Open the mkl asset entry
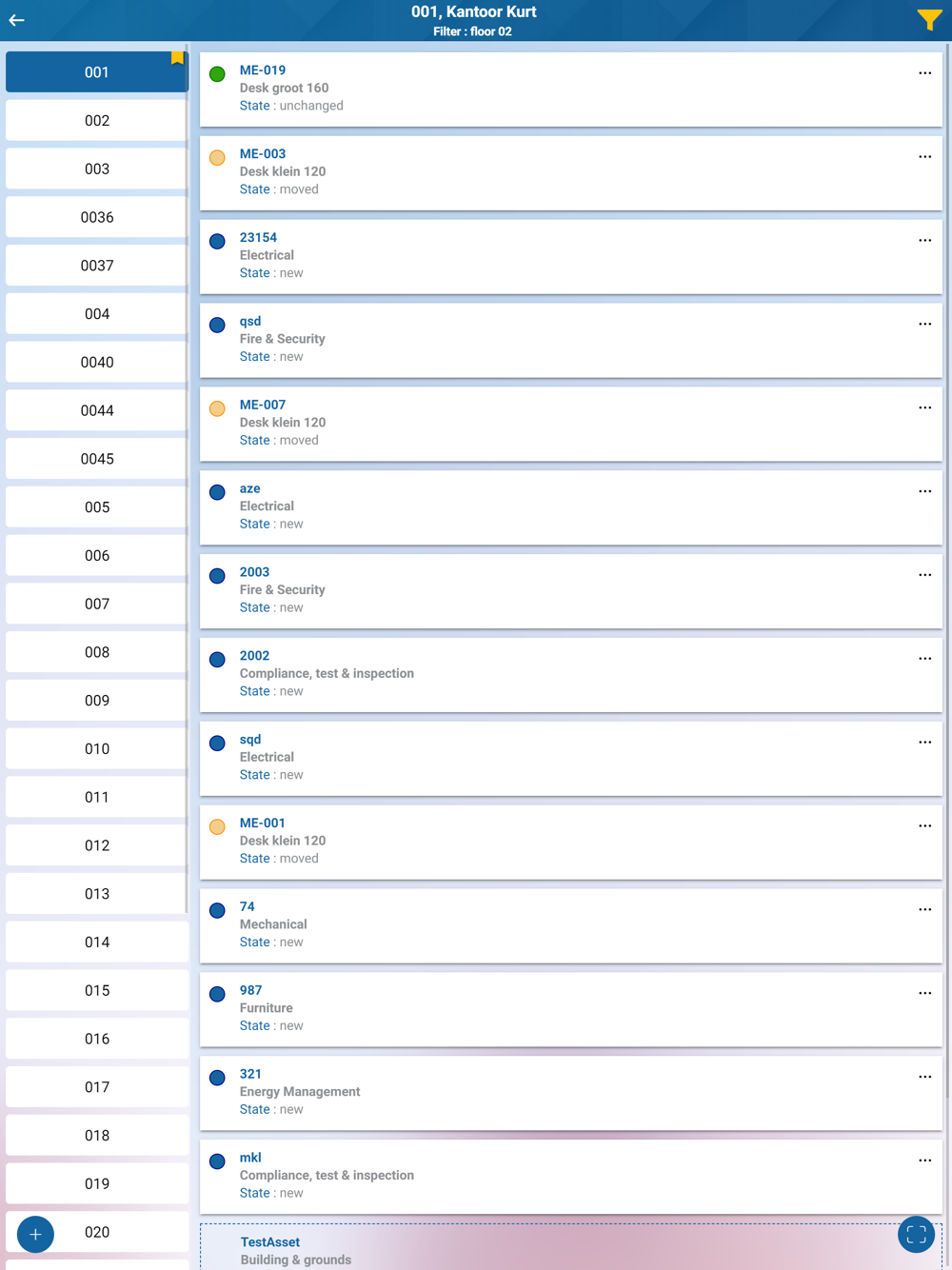The height and width of the screenshot is (1270, 952). [250, 1158]
